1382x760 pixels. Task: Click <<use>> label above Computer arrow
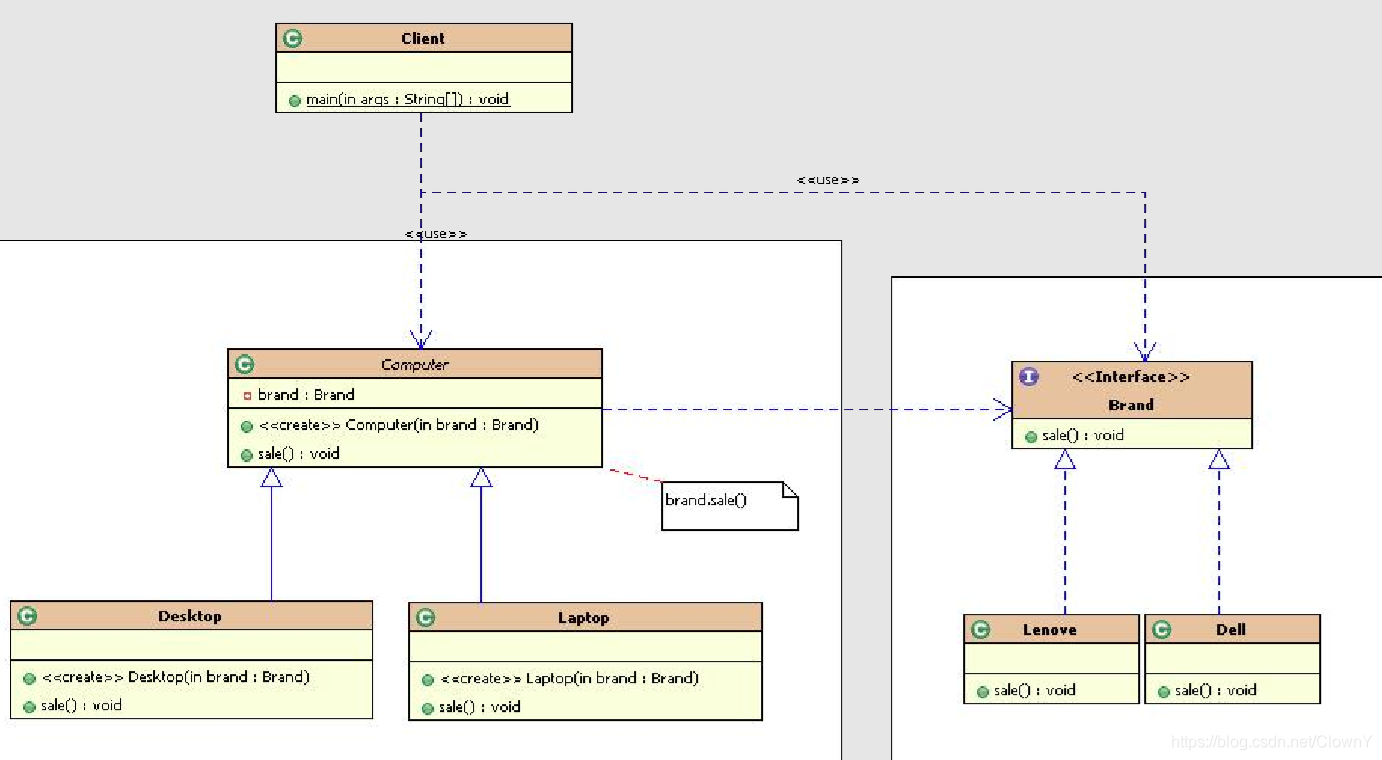coord(436,234)
